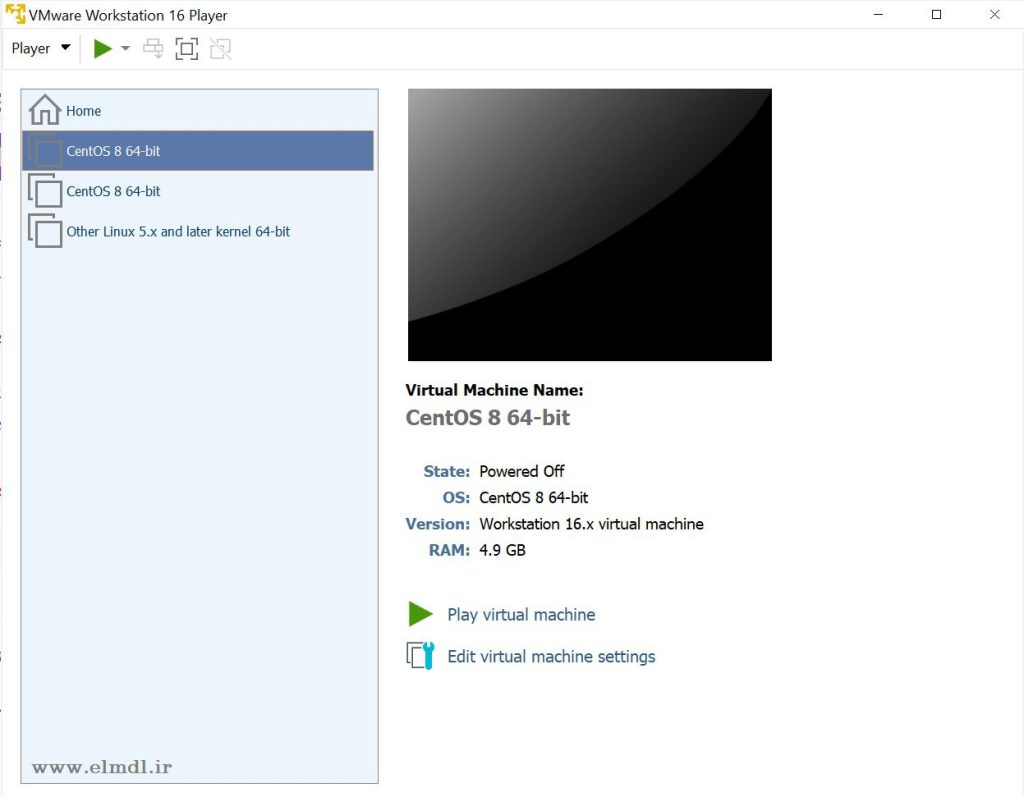
Task: Minimize the VMware Player window
Action: [878, 15]
